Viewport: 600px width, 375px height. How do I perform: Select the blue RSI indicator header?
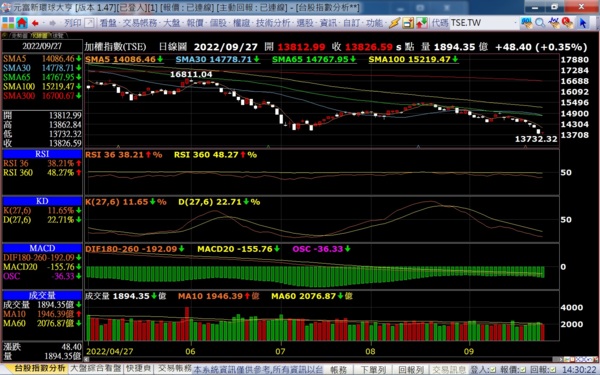click(x=42, y=154)
